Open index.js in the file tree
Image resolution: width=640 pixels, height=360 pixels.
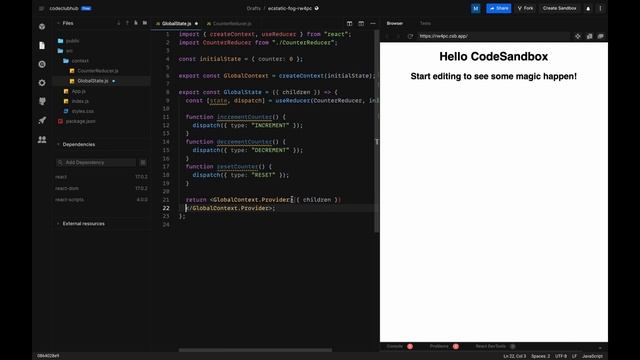click(80, 101)
